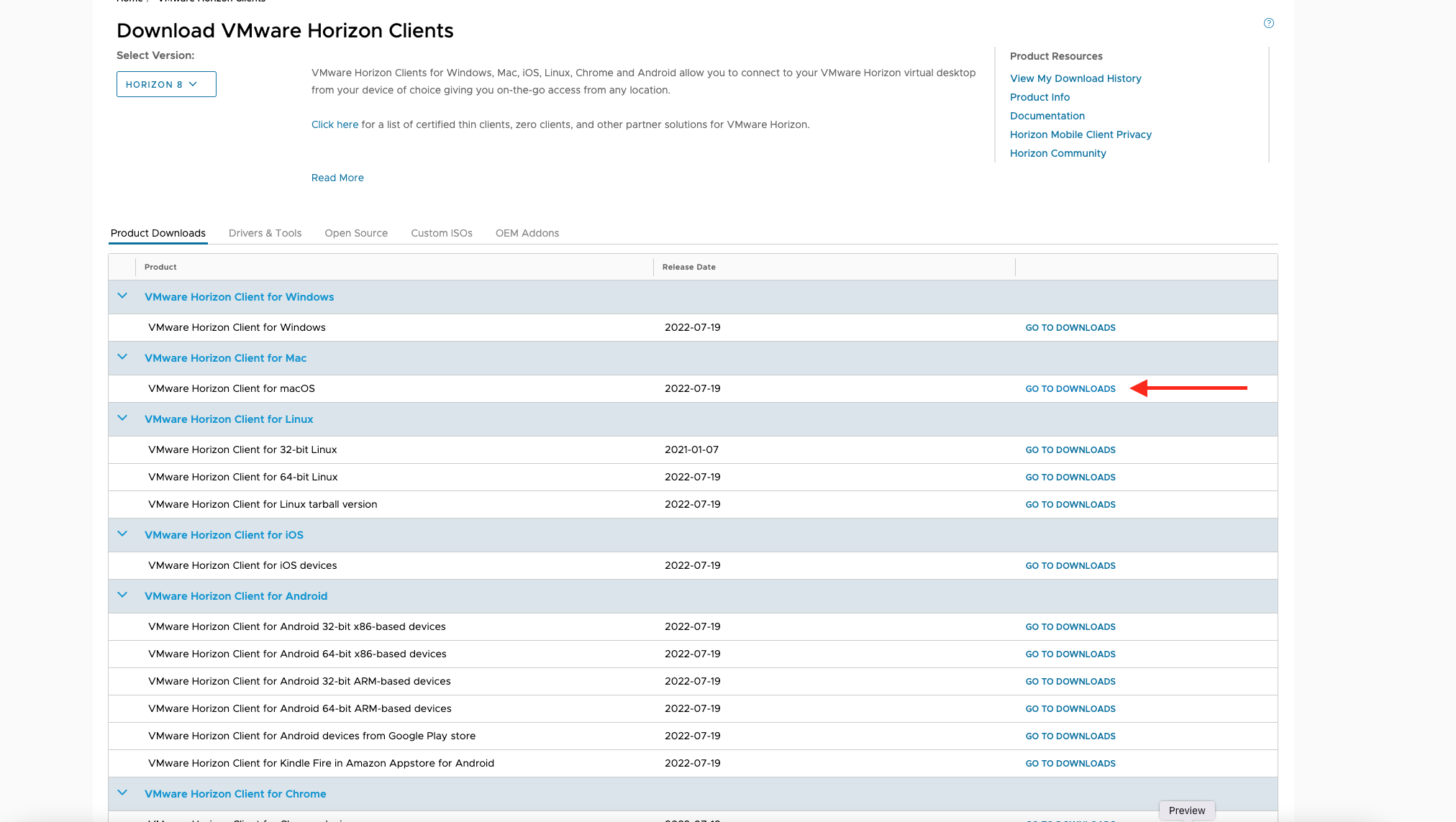The image size is (1456, 822).
Task: Open the Horizon 8 version dropdown
Action: (x=166, y=84)
